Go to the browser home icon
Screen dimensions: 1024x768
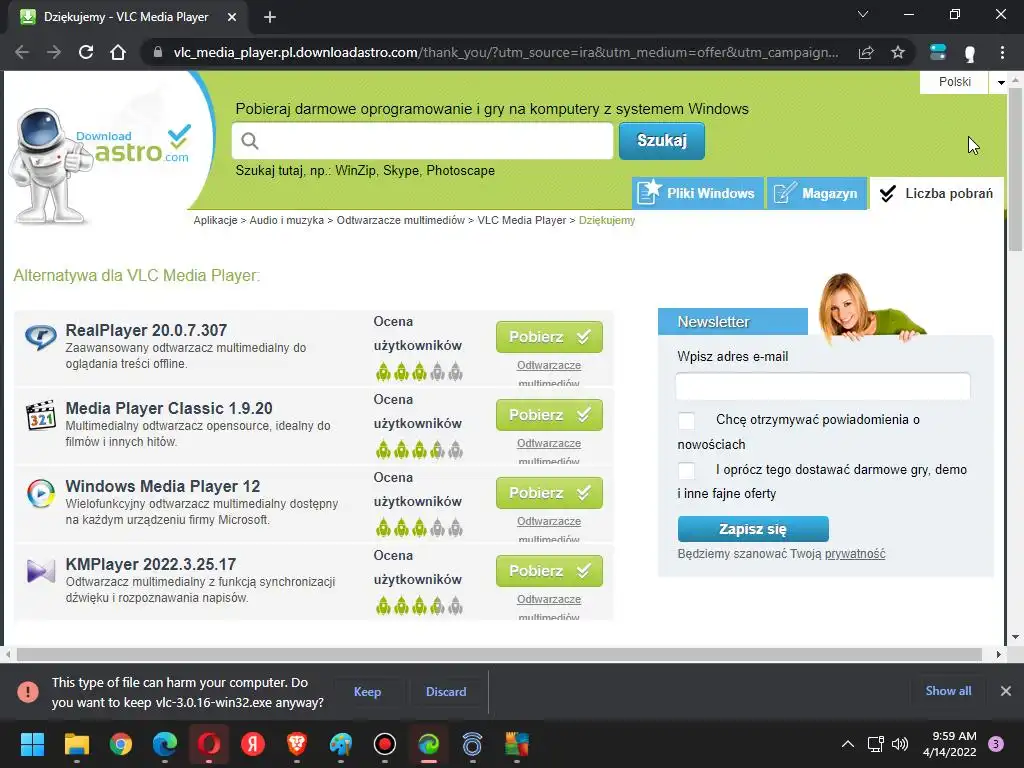point(118,52)
